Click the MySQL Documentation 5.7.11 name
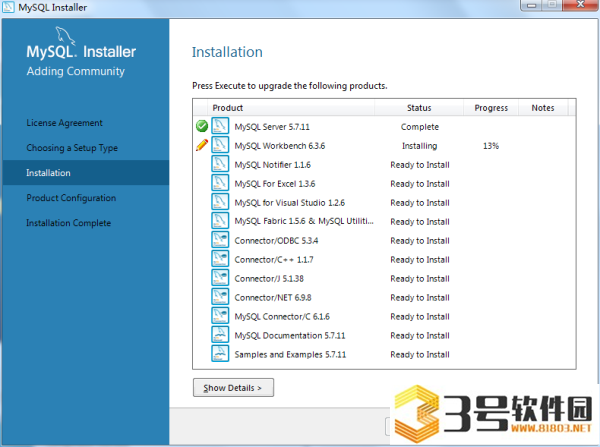 click(x=290, y=336)
